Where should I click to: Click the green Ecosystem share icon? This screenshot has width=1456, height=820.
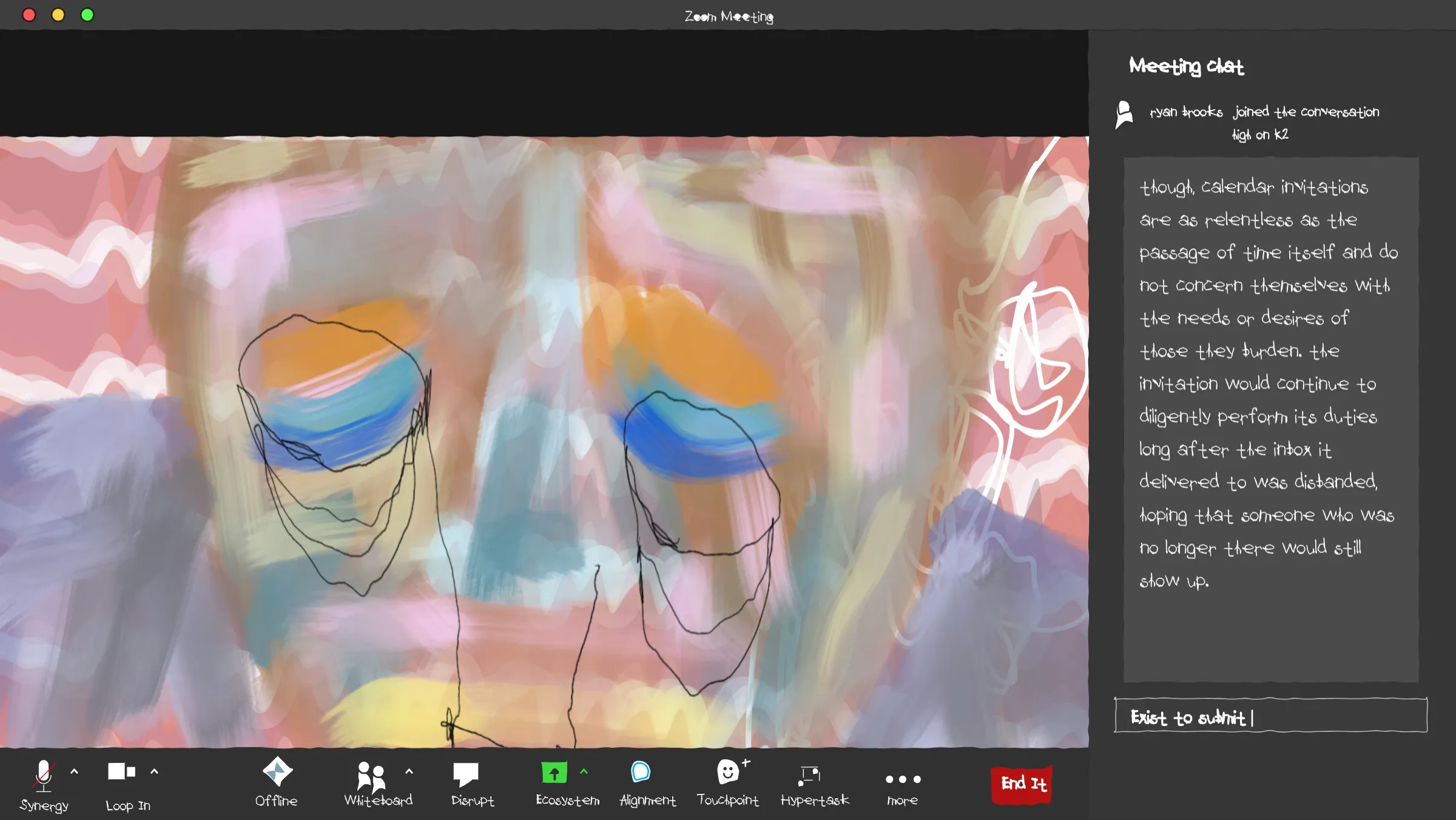point(554,773)
